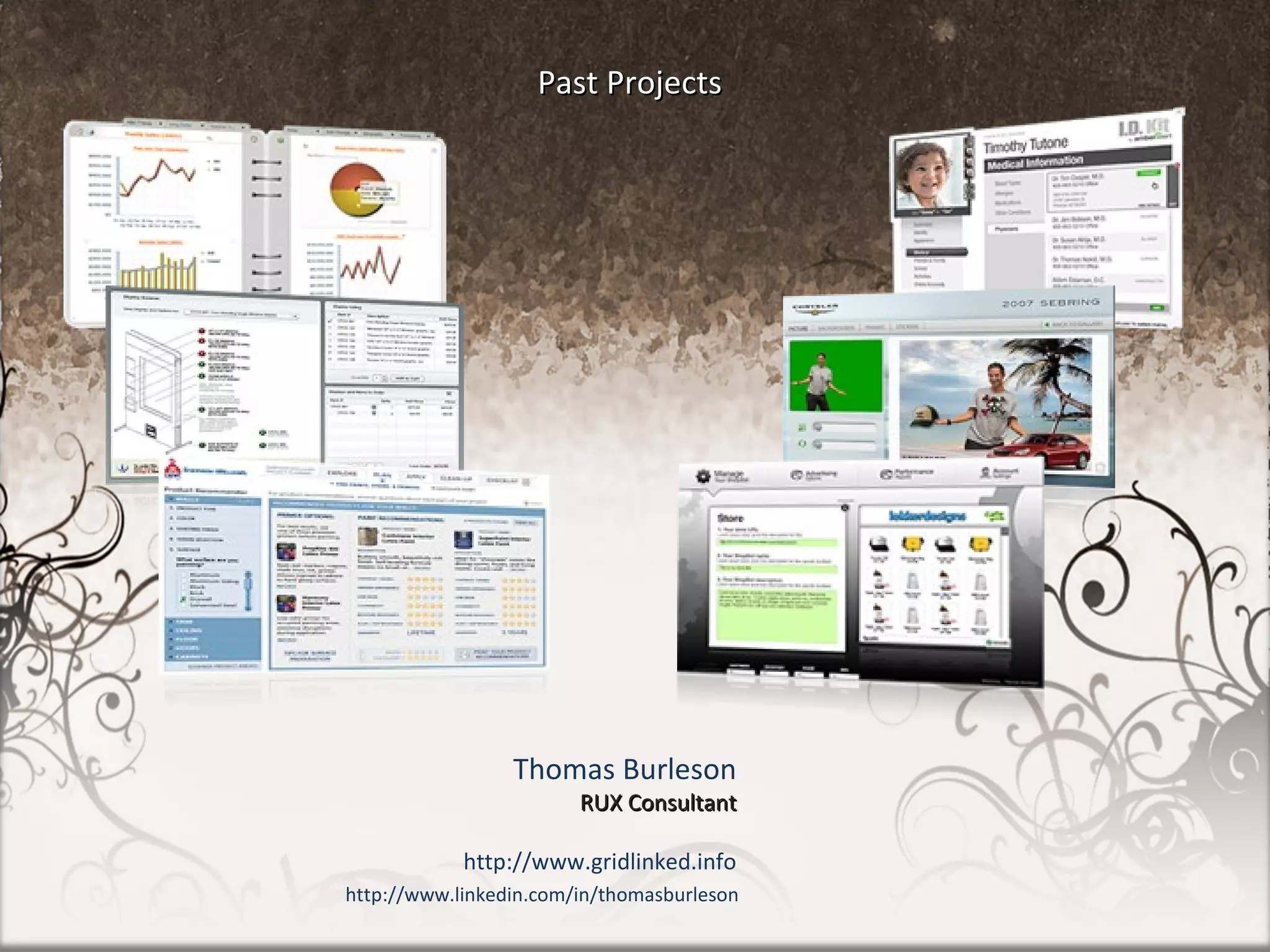Screen dimensions: 1270x952
Task: Select the 'Product Recommendation' heading
Action: 205,490
